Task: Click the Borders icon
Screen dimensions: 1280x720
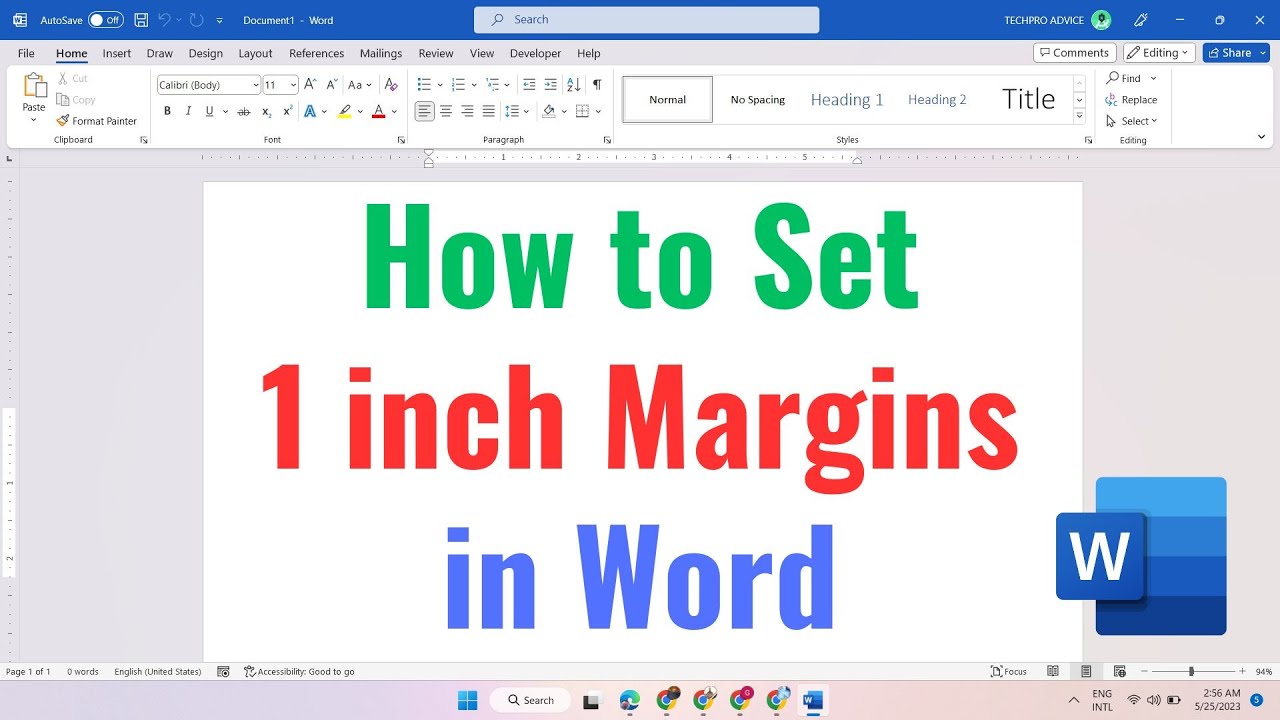Action: 583,111
